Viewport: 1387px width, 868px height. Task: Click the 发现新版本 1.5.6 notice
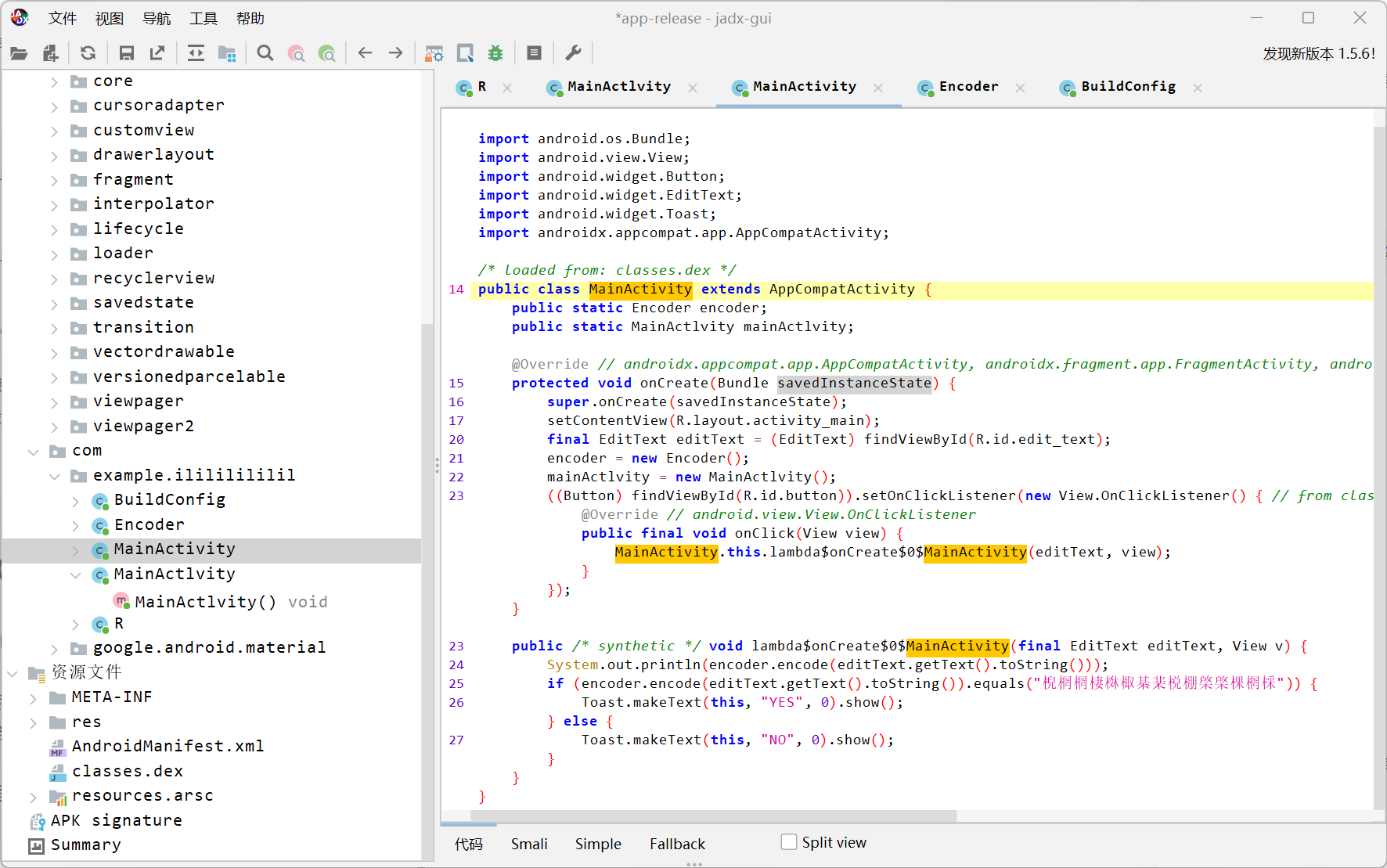point(1319,53)
